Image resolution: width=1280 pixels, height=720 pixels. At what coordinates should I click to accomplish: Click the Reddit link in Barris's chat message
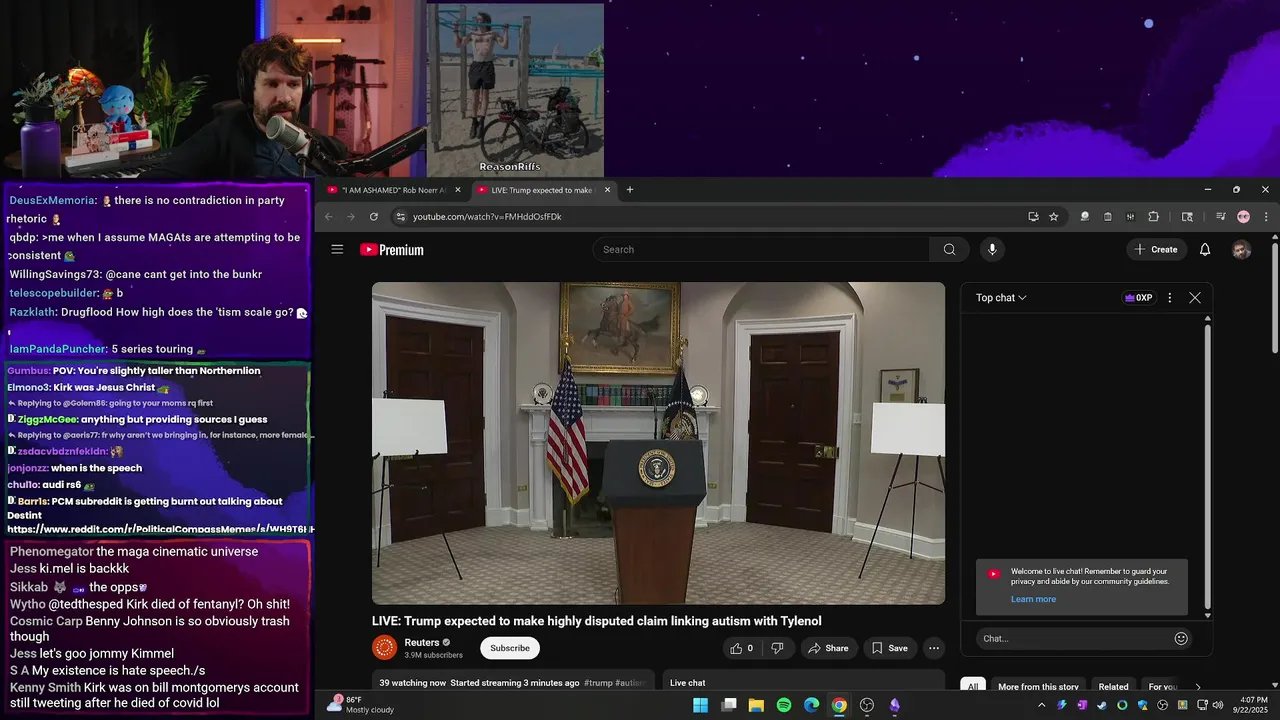161,529
